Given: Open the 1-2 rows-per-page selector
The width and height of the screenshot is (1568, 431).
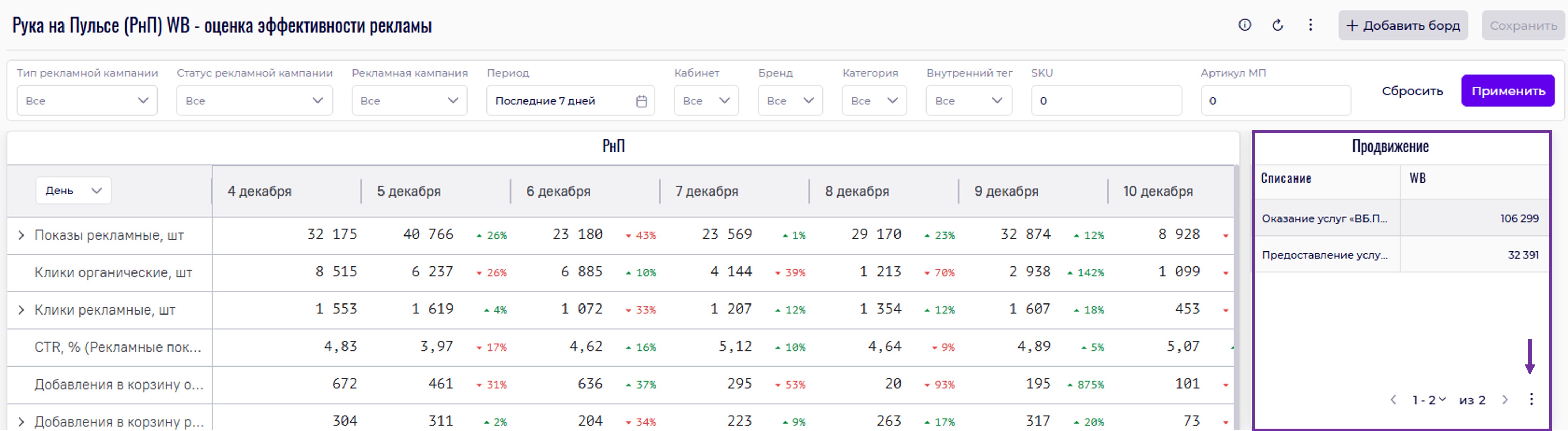Looking at the screenshot, I should click(x=1429, y=400).
